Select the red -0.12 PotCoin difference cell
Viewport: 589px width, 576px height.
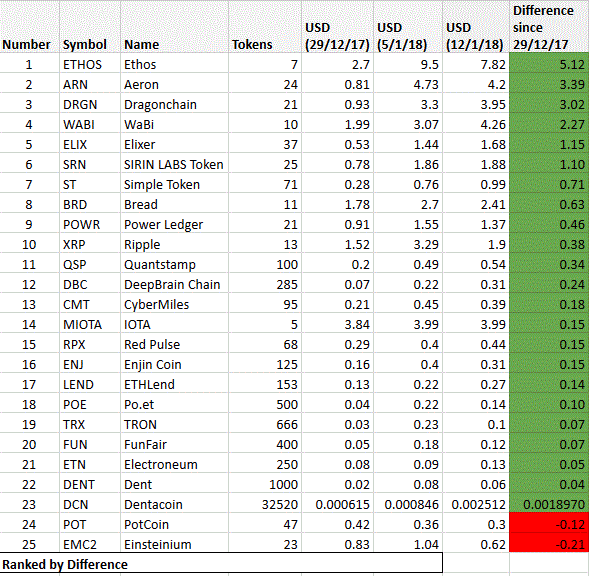(549, 524)
